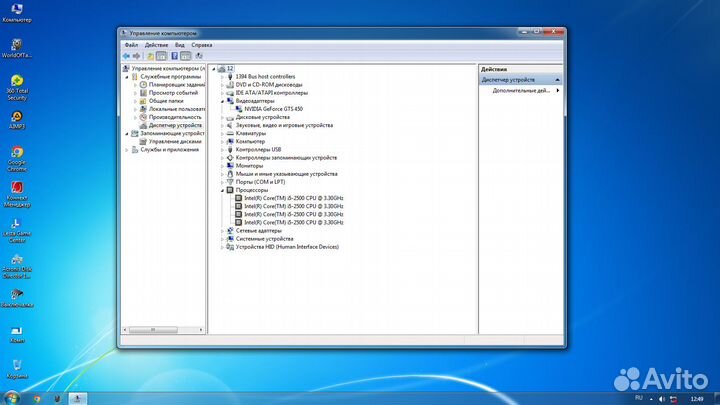Expand the Сетевые адаптеры node
Image resolution: width=720 pixels, height=405 pixels.
223,231
